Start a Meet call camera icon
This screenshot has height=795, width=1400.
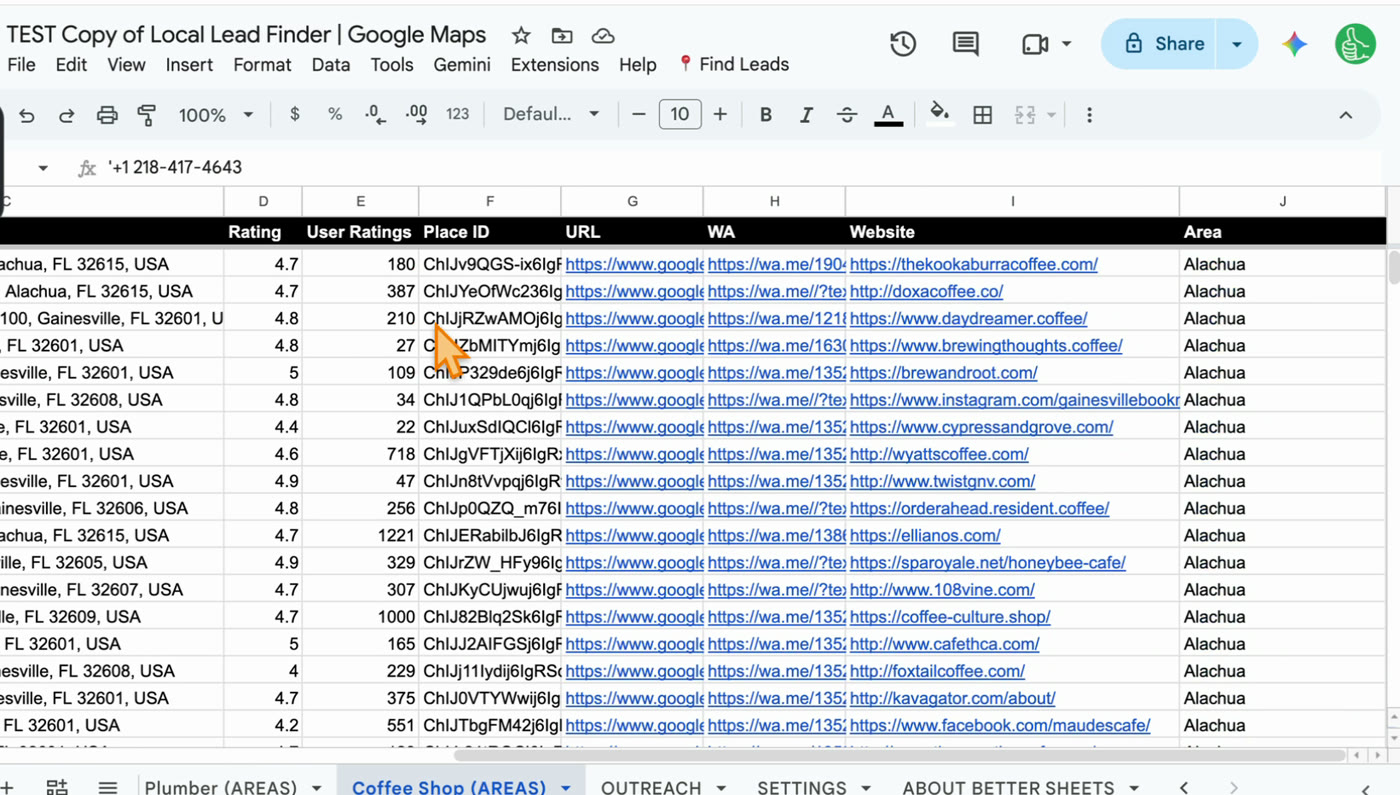[1035, 44]
